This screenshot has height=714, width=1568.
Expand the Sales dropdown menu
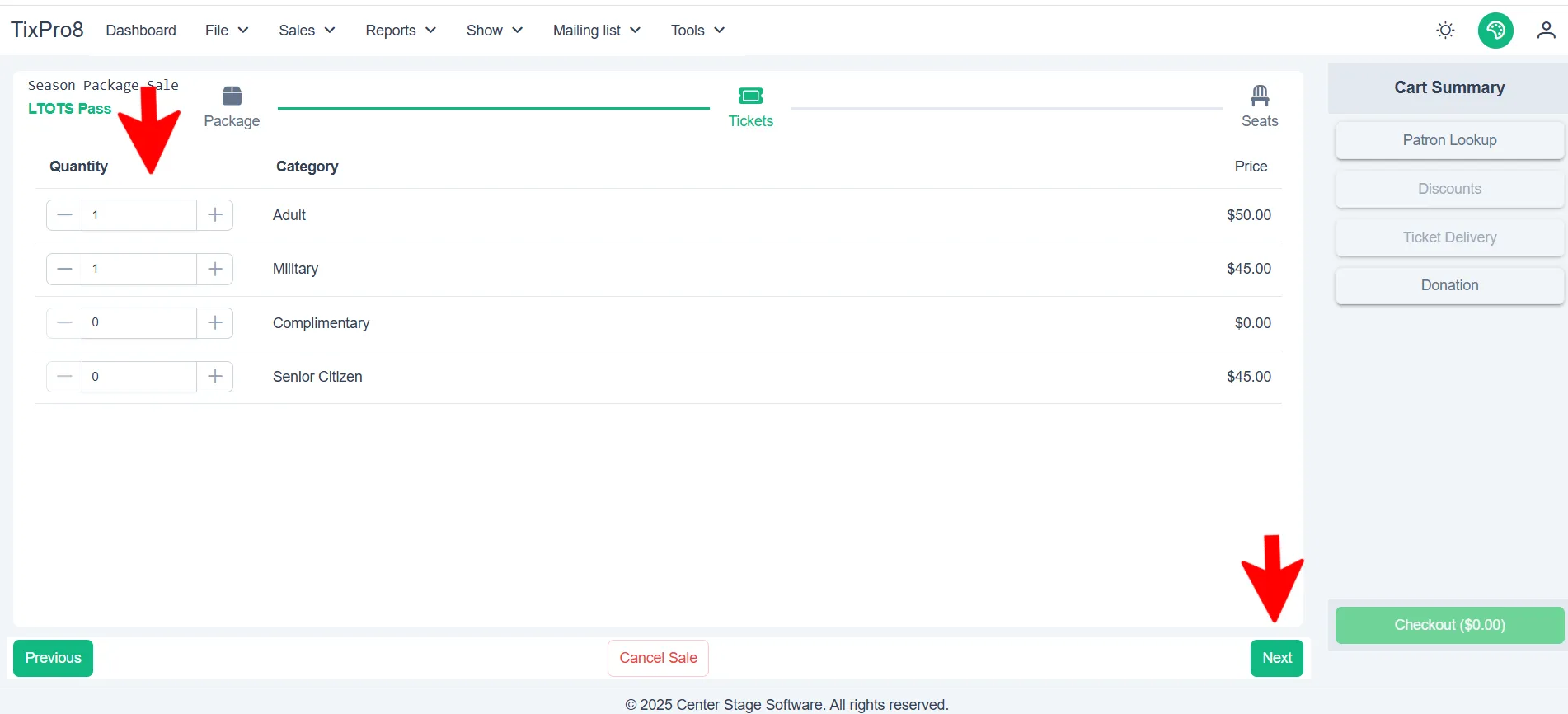[307, 31]
